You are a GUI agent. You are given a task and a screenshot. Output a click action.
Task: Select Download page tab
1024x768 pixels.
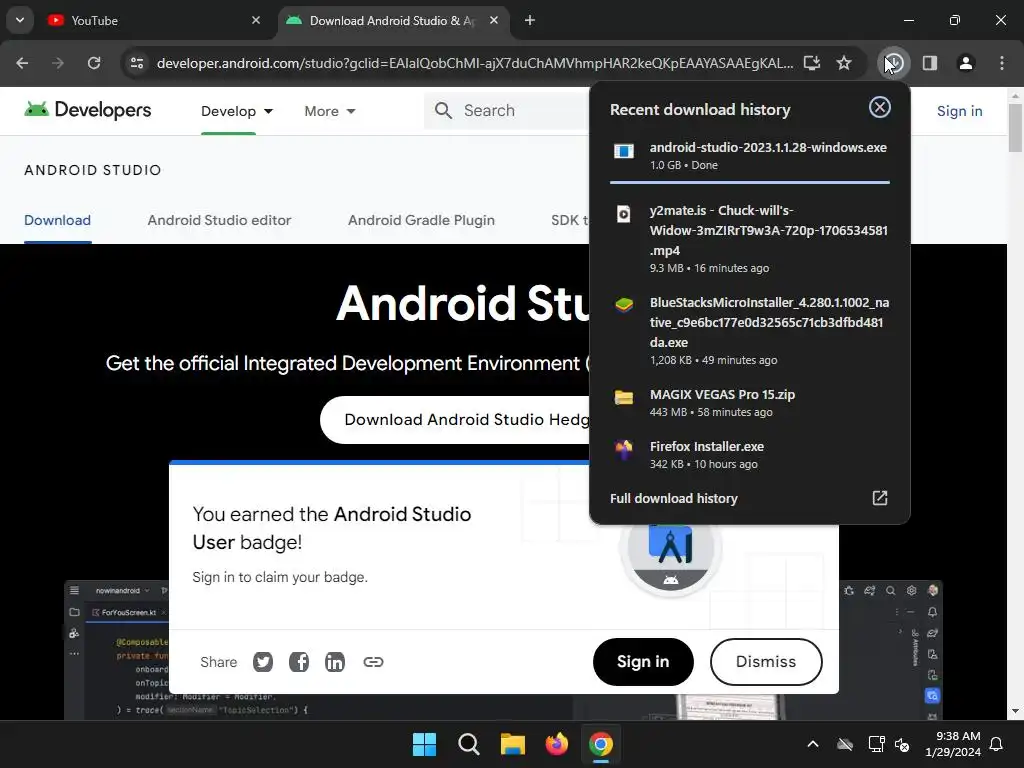coord(57,220)
